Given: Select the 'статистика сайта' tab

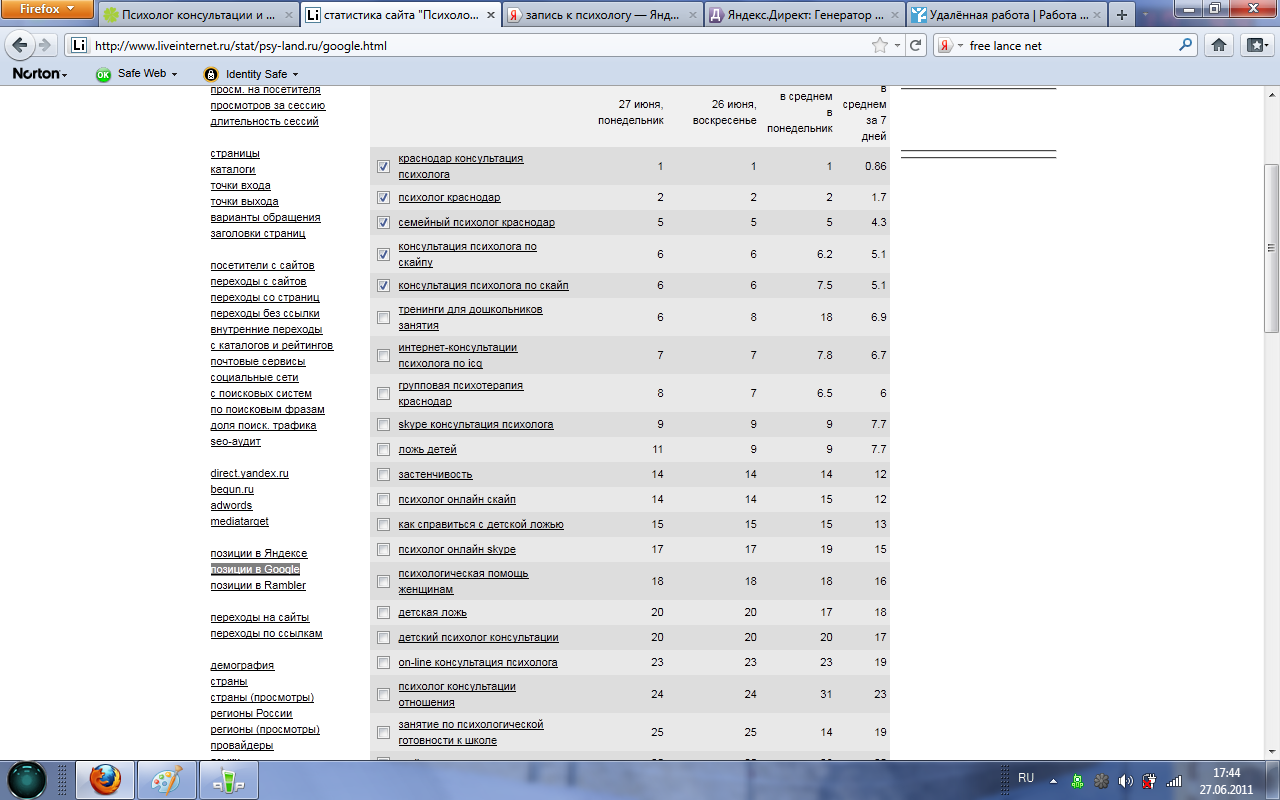Looking at the screenshot, I should click(400, 15).
